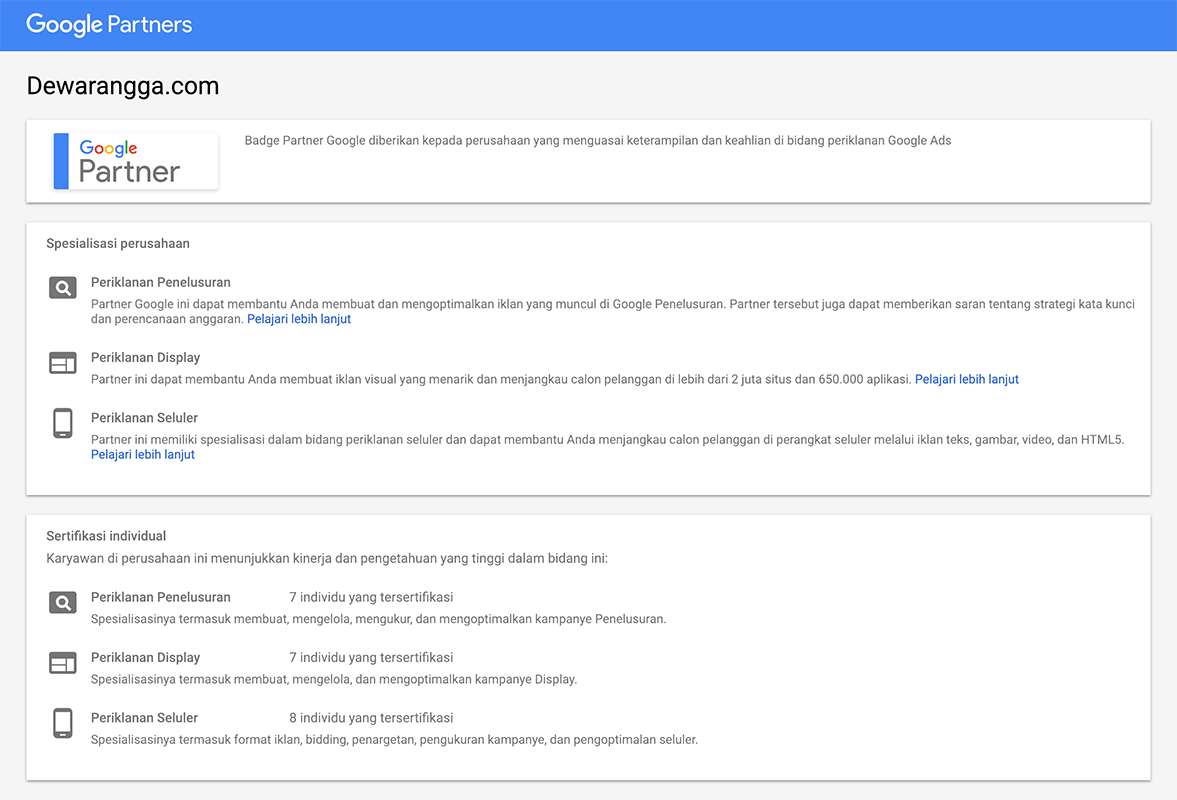Open Pelajari lebih lanjut link for Periklanan Display
The width and height of the screenshot is (1177, 800).
[967, 379]
